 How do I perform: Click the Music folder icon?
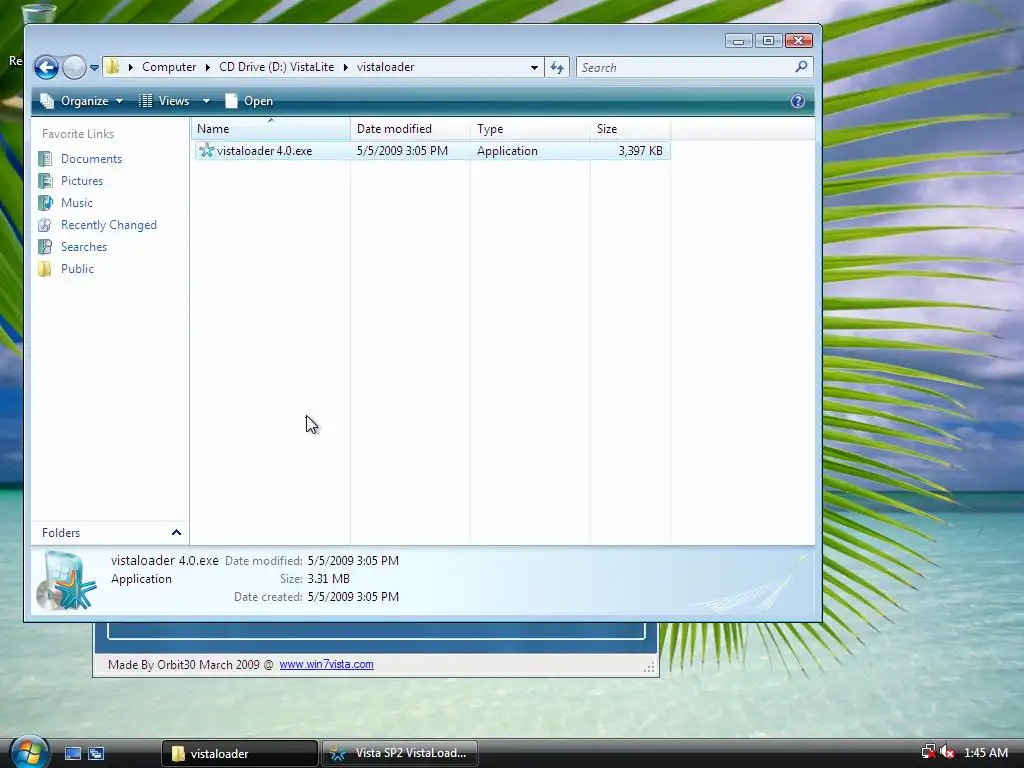pos(45,203)
